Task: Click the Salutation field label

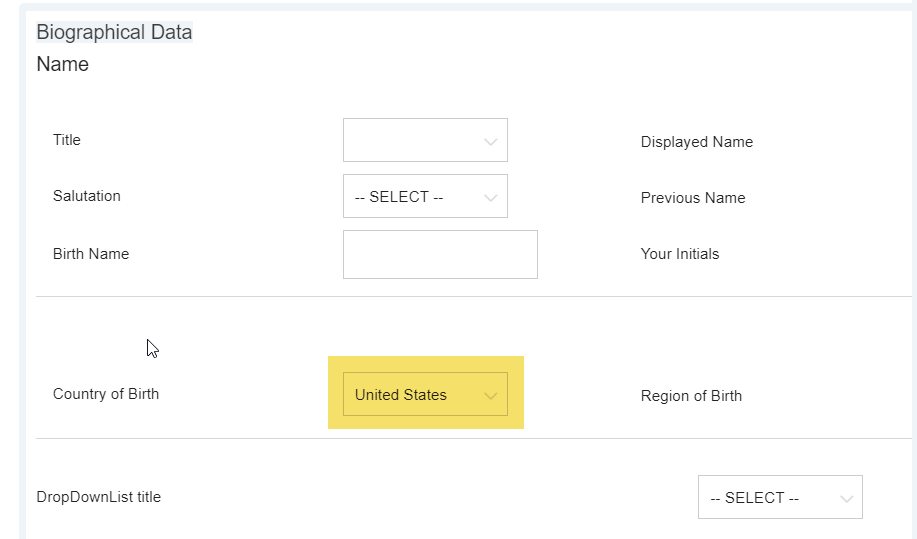Action: (x=87, y=196)
